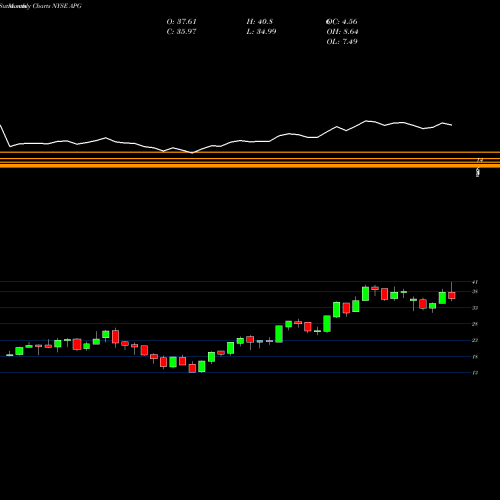Viewport: 500px width, 500px height.
Task: Click the price axis label 22
Action: (475, 340)
